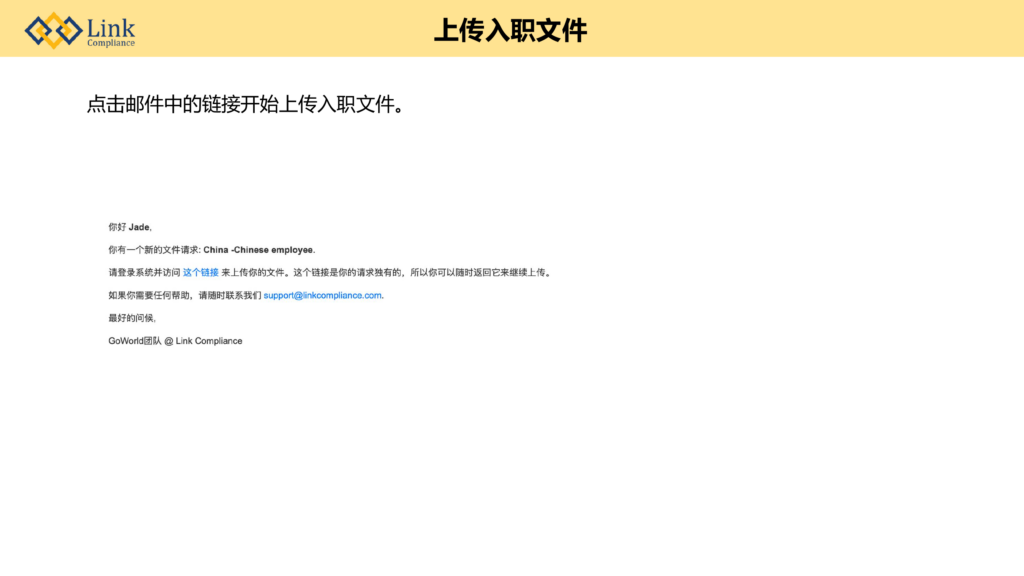Click the closing line 最好的问候
The height and width of the screenshot is (576, 1024).
coord(131,318)
